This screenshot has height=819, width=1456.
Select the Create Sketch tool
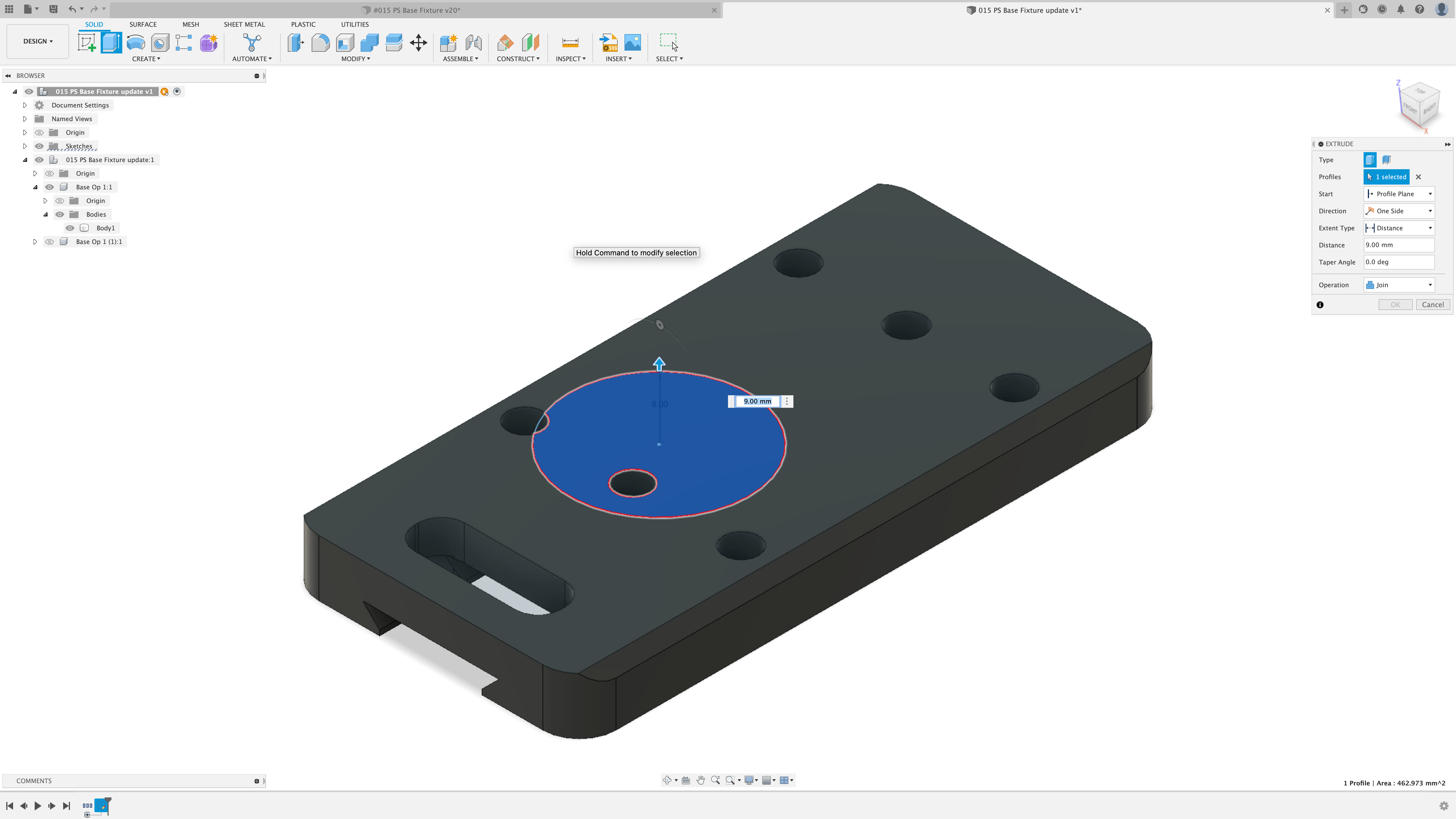(86, 43)
